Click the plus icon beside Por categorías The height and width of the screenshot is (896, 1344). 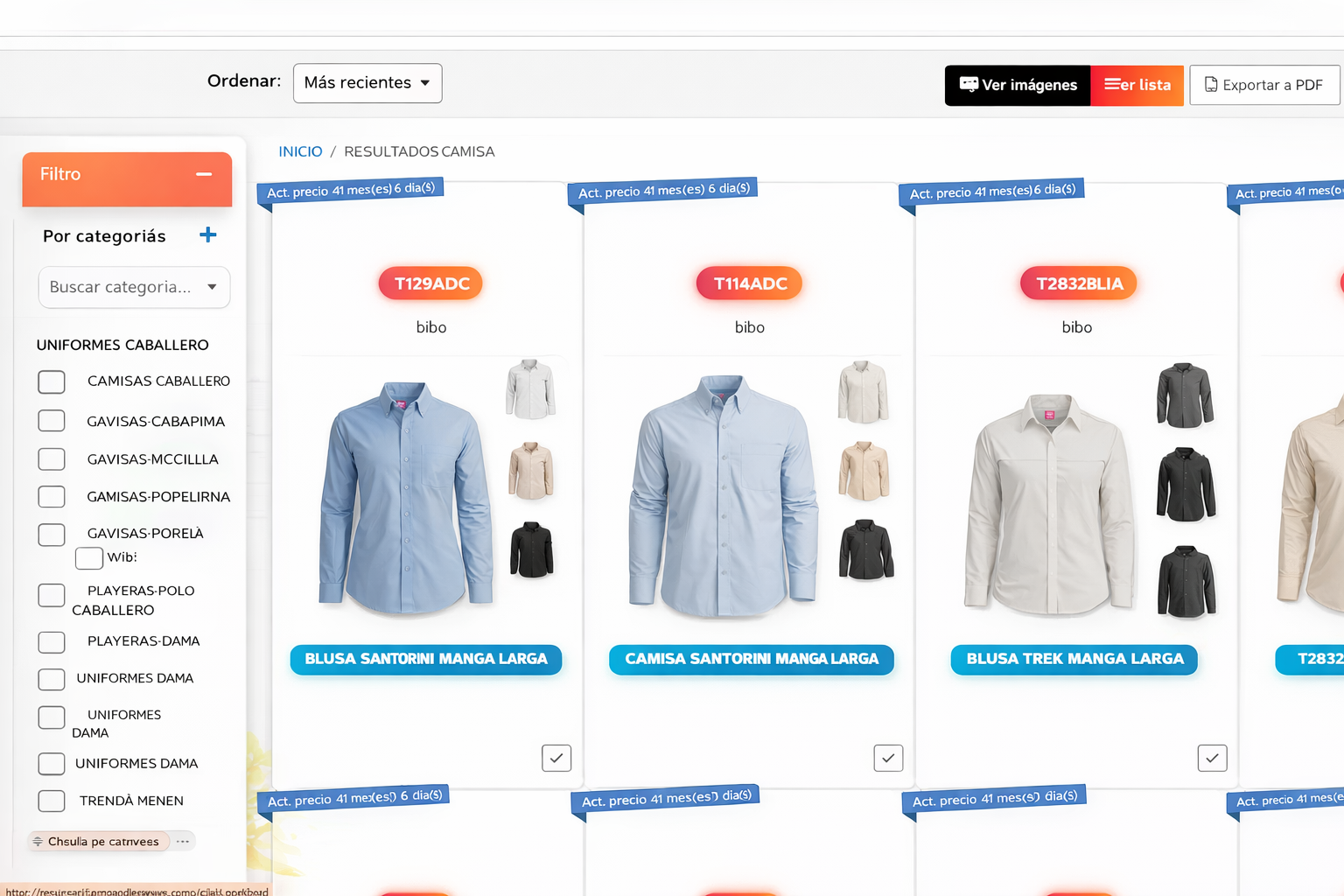click(207, 234)
